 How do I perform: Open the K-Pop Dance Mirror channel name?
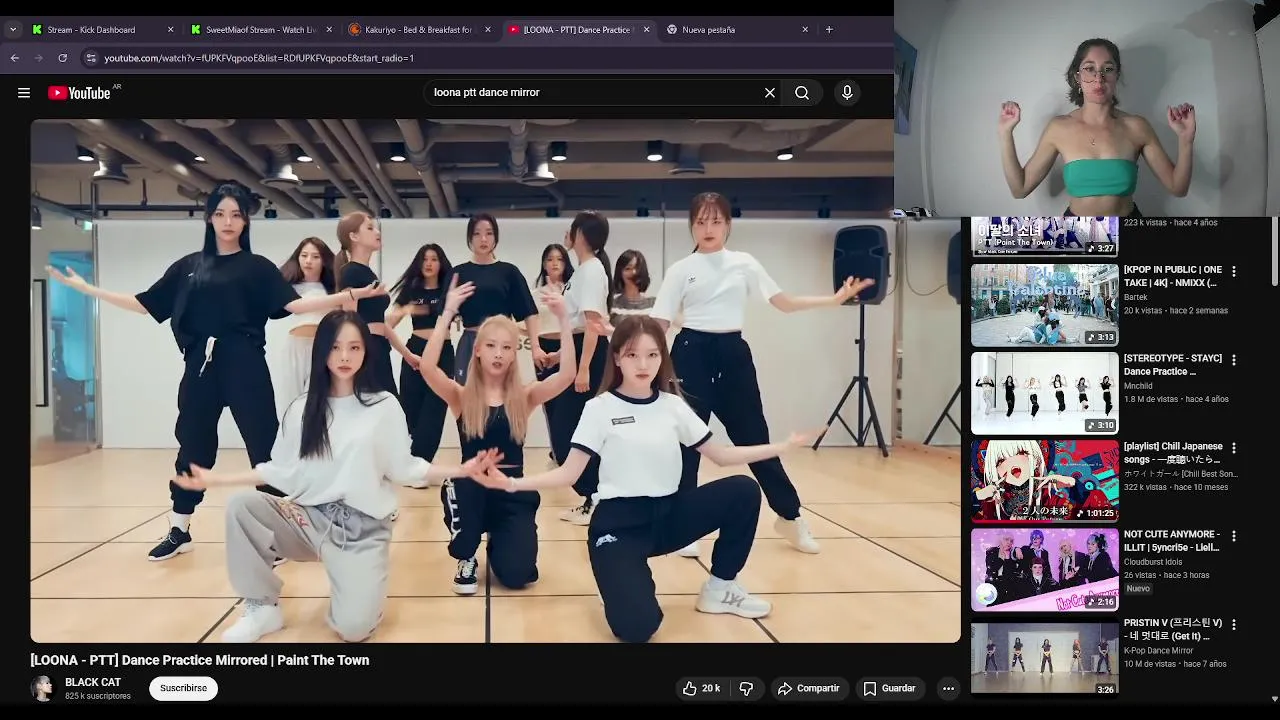pos(1158,651)
